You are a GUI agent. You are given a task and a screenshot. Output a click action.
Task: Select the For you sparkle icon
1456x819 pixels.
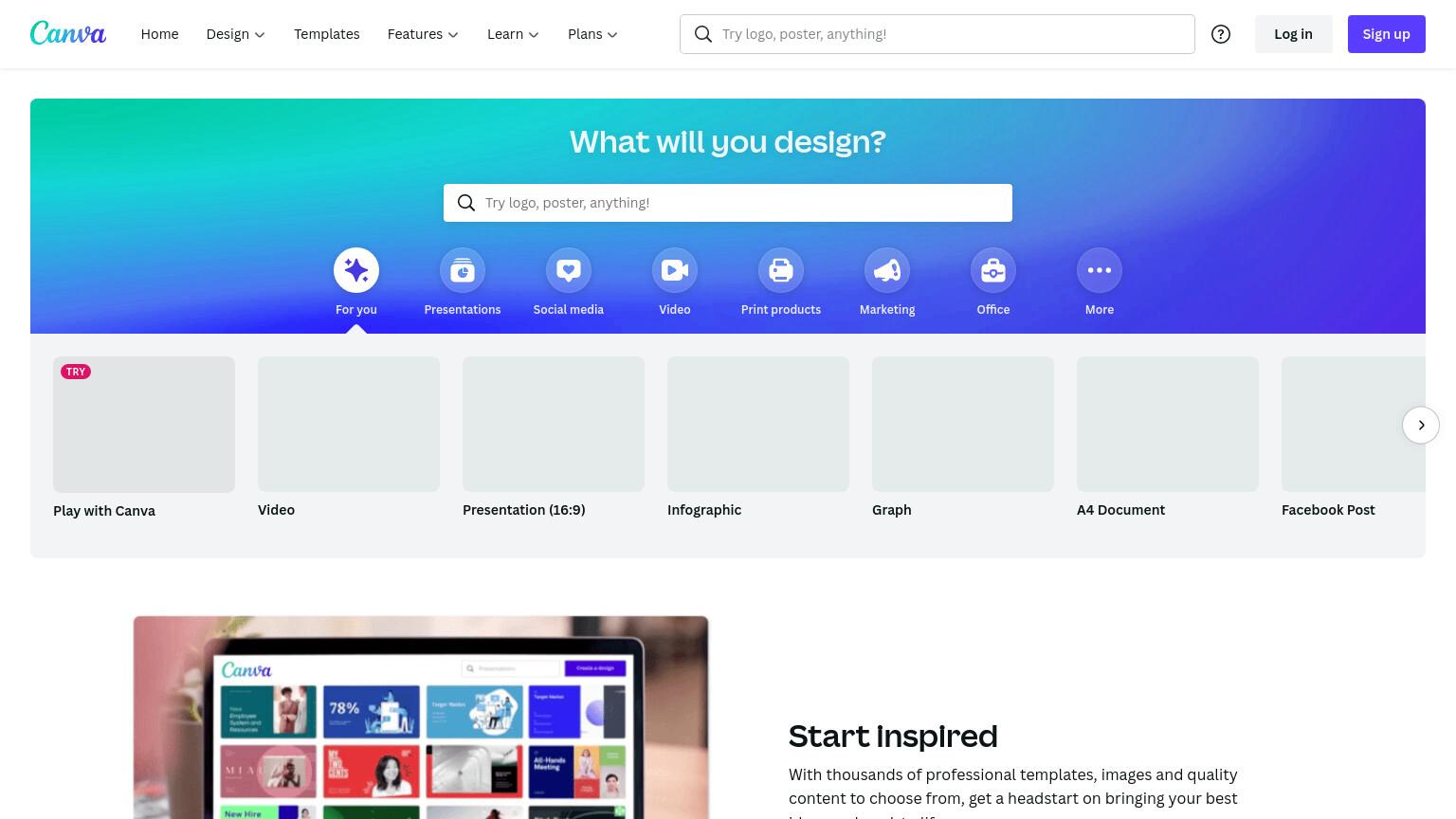[356, 270]
